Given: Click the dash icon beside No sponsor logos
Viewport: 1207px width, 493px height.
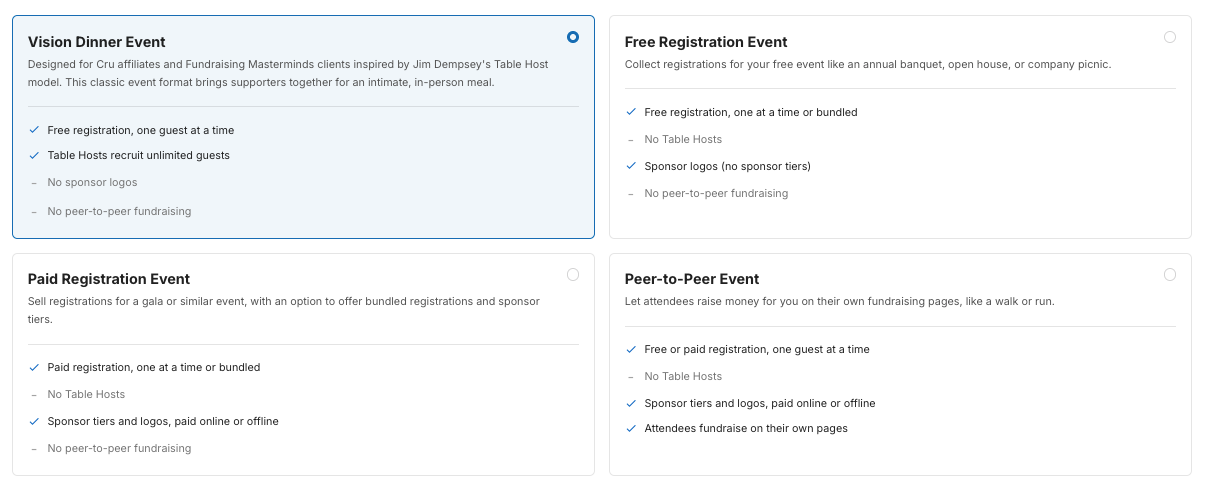Looking at the screenshot, I should tap(34, 183).
